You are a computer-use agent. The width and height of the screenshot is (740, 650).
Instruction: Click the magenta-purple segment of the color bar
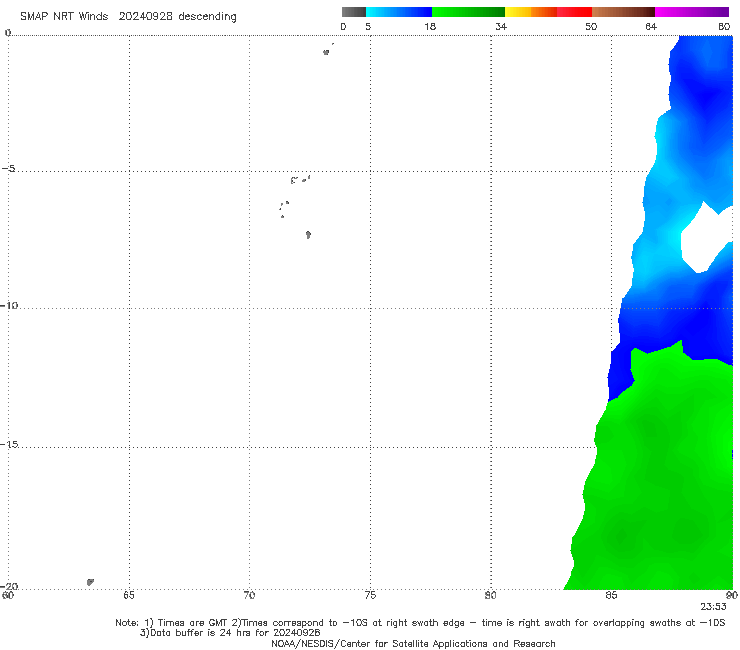tap(692, 12)
